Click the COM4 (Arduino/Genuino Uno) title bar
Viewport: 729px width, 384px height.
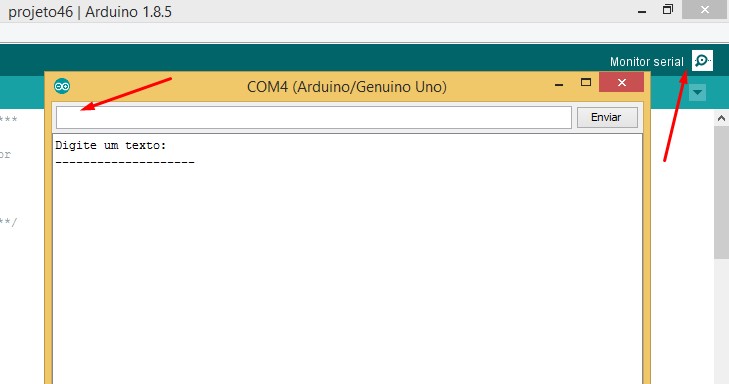tap(346, 87)
